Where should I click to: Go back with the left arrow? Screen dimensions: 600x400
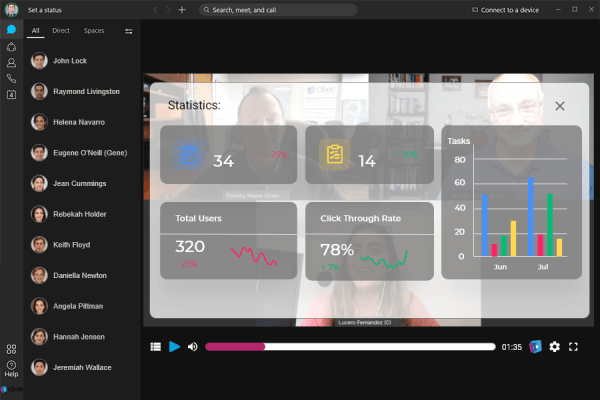156,10
